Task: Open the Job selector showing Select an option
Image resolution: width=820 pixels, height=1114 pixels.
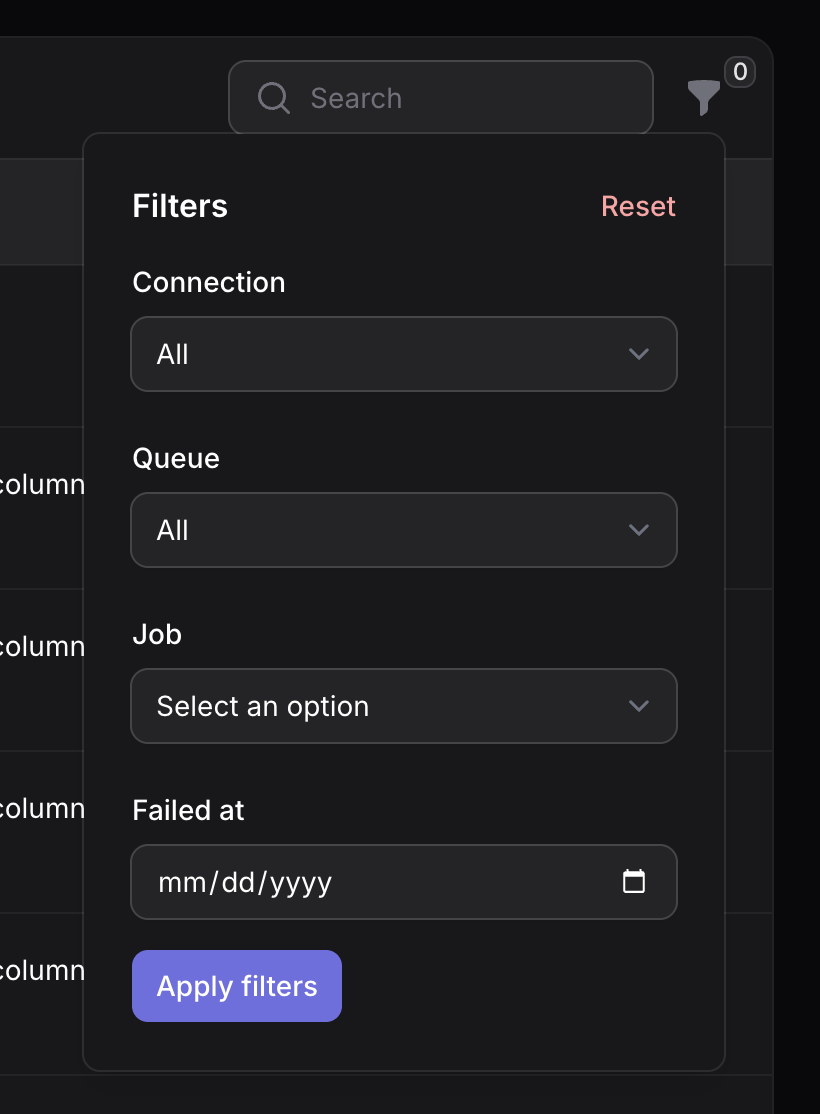Action: tap(403, 706)
